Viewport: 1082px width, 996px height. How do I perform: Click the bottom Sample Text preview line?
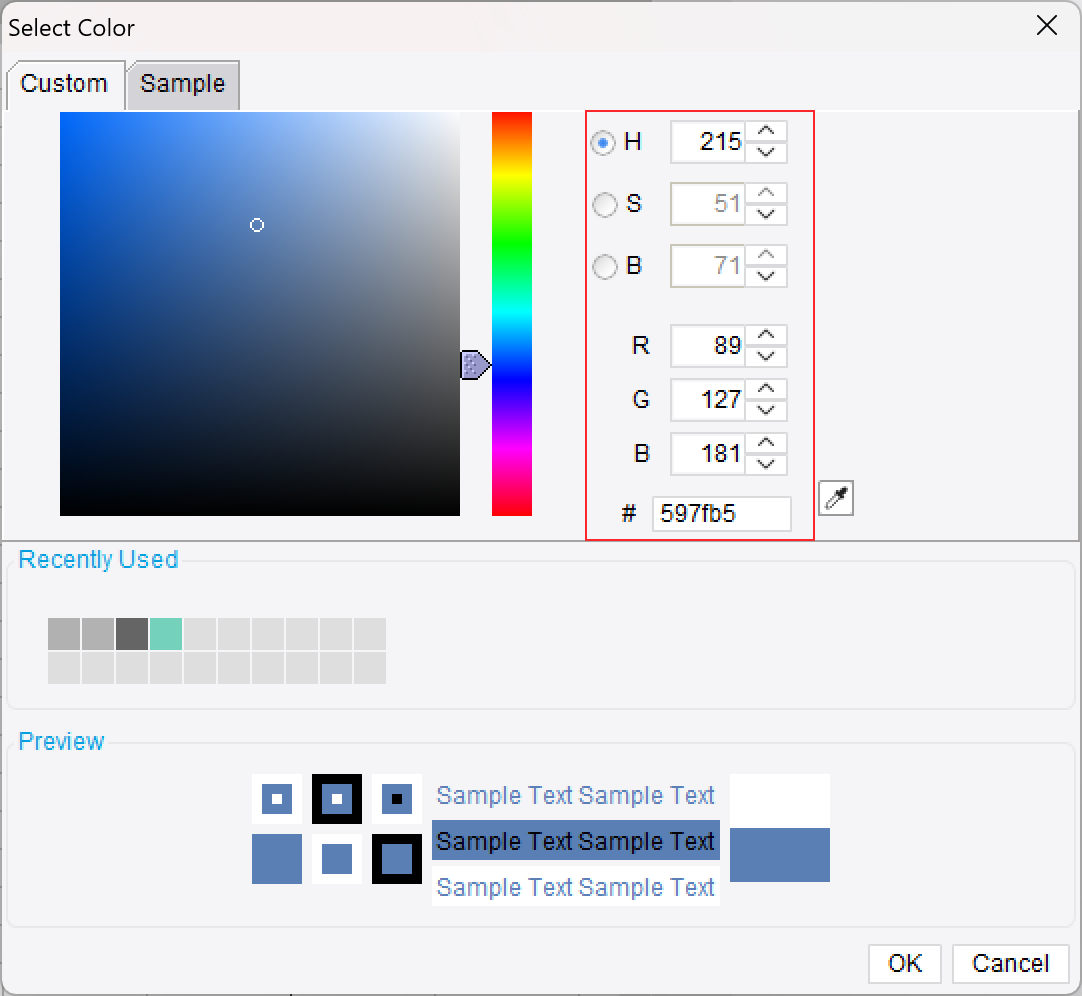[576, 887]
